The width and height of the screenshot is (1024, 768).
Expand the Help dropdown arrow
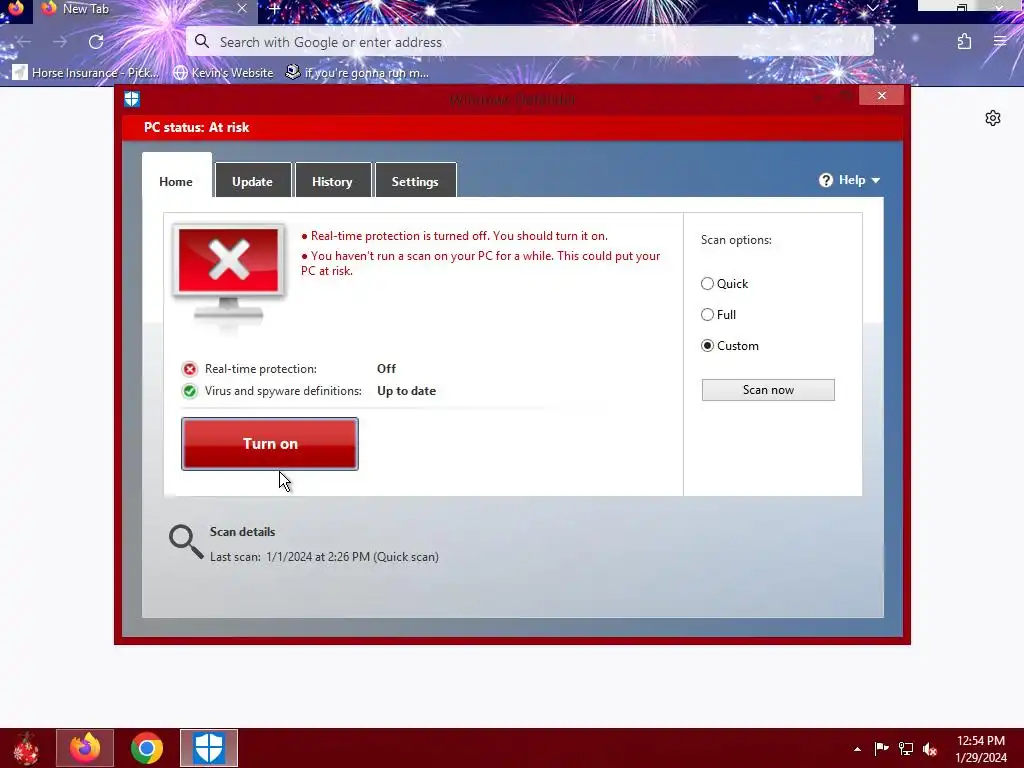click(x=876, y=181)
